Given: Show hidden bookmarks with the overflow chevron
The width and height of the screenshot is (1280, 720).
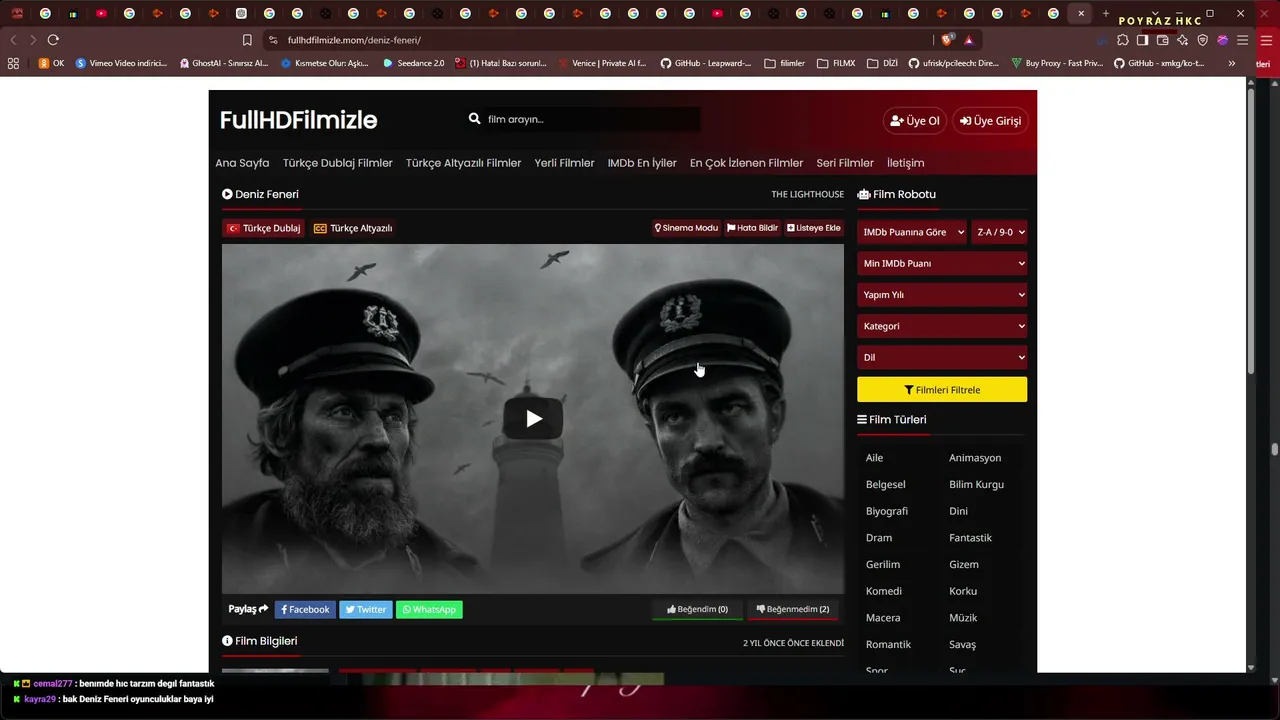Looking at the screenshot, I should (x=1231, y=63).
